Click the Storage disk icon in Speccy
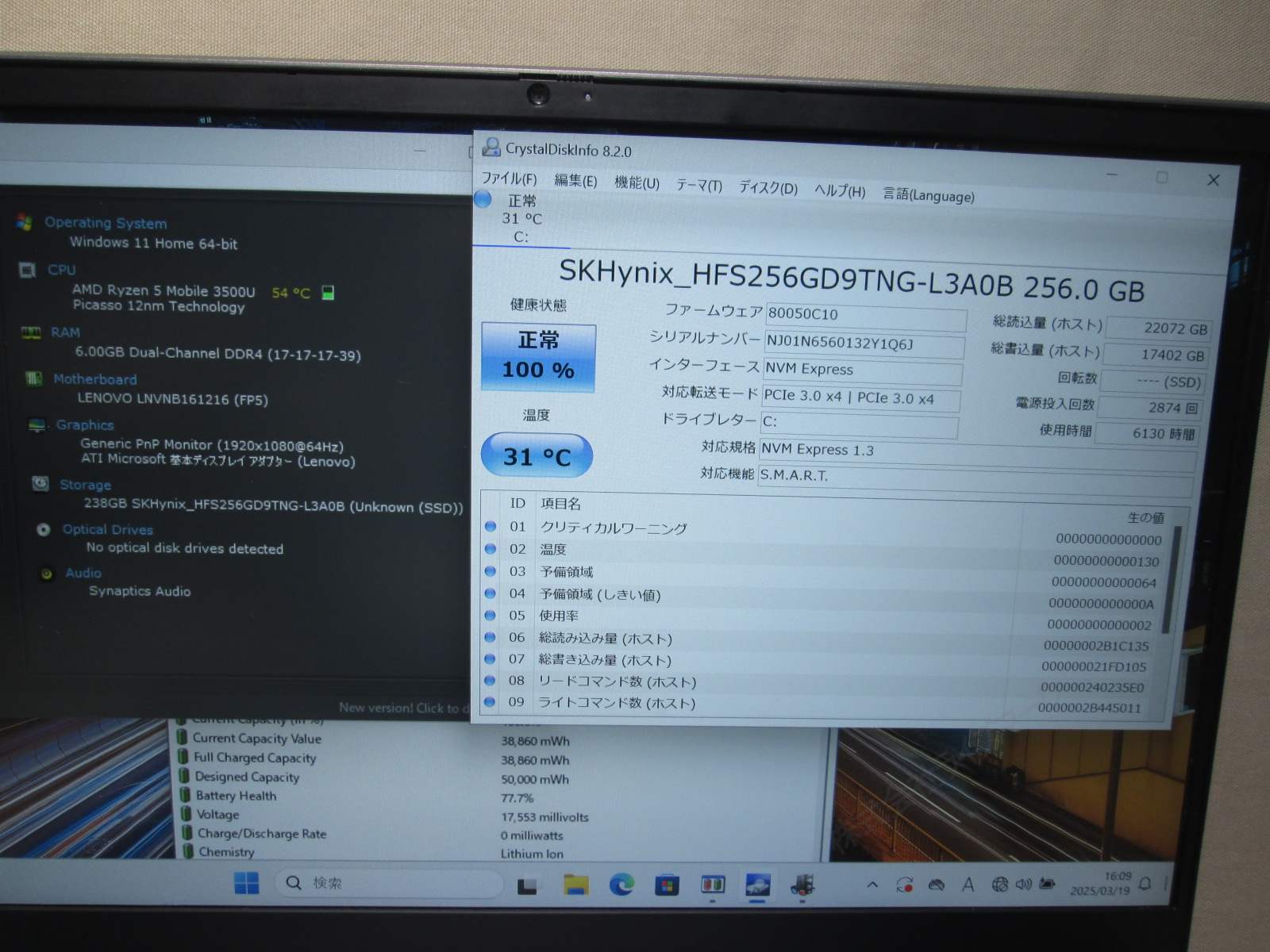 (x=40, y=483)
